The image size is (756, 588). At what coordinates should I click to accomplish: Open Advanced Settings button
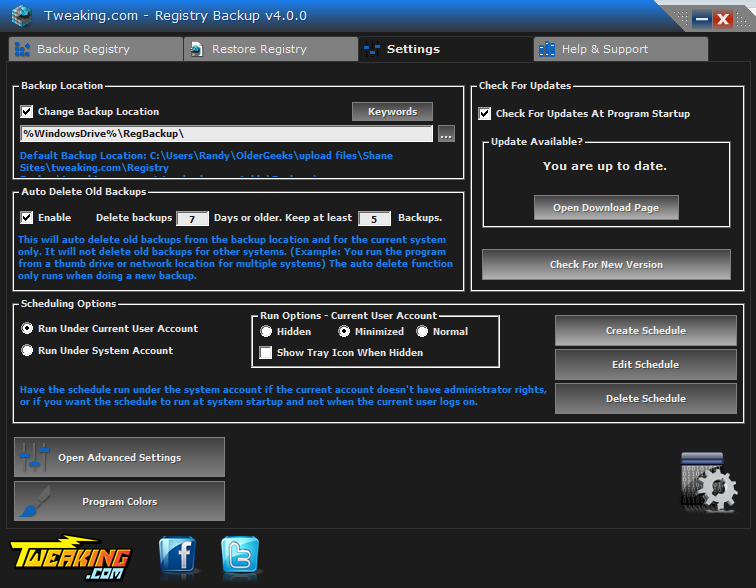[x=119, y=457]
